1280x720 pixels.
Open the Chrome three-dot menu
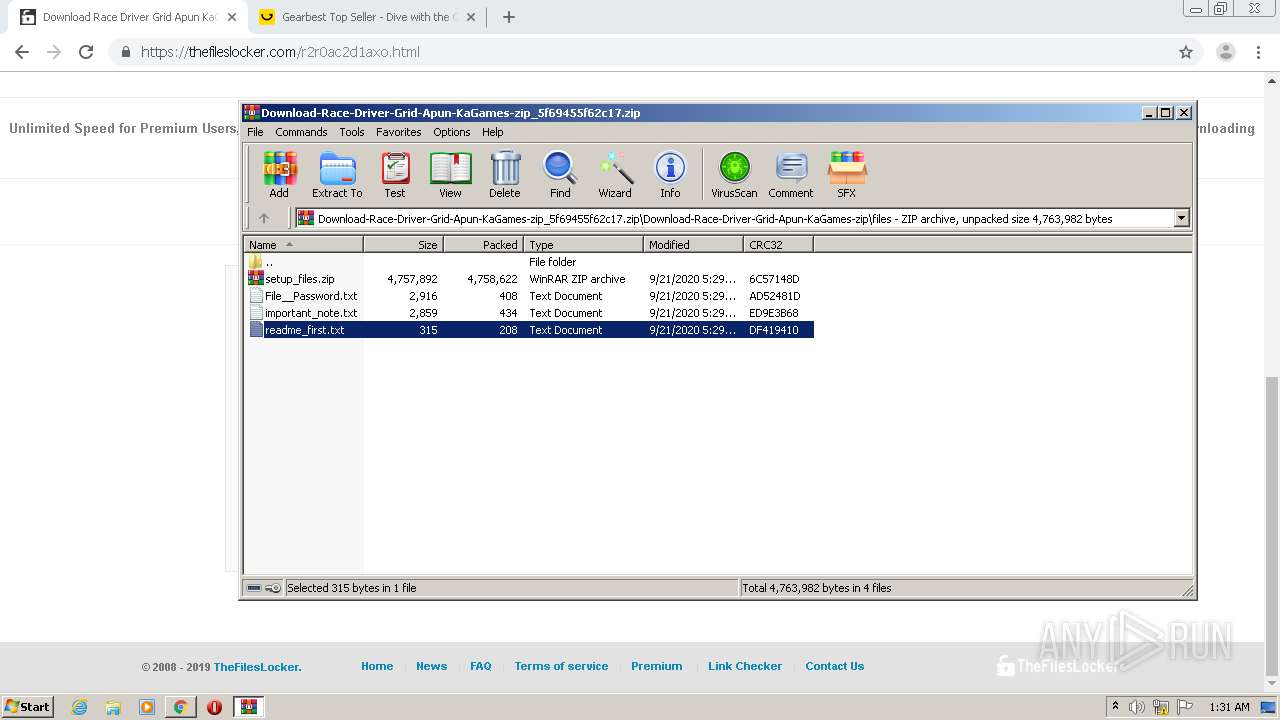(1257, 52)
